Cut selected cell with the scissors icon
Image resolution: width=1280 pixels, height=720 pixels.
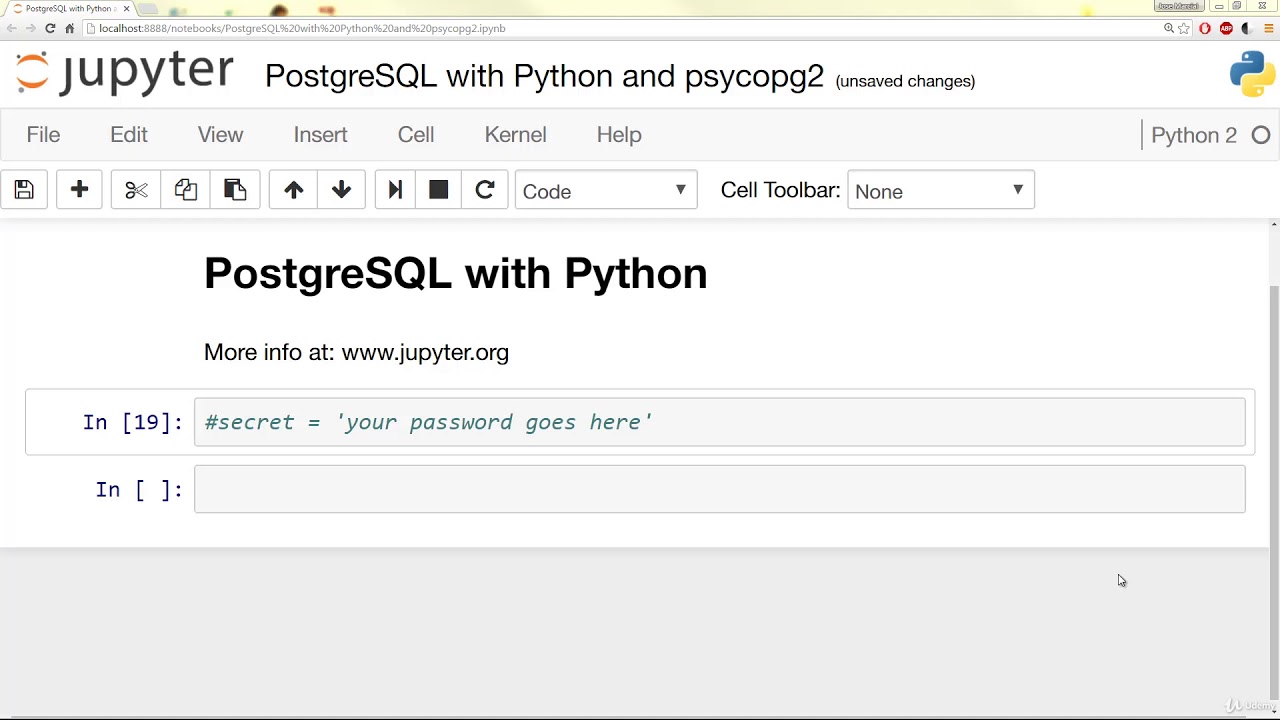coord(136,190)
